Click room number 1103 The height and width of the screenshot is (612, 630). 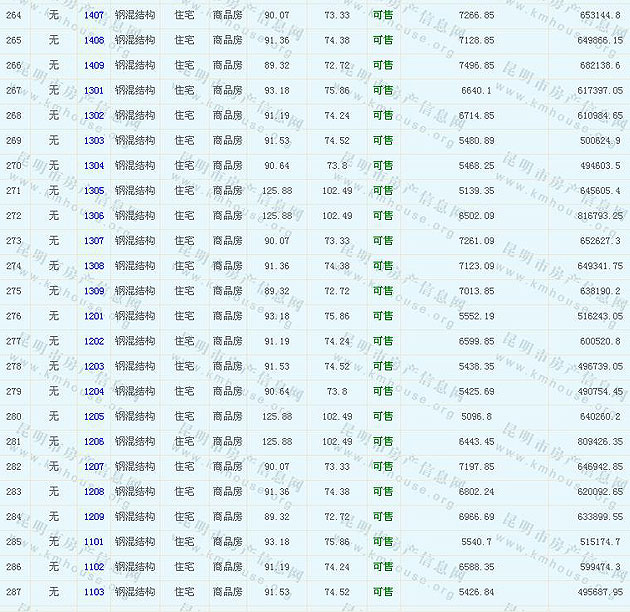click(94, 591)
